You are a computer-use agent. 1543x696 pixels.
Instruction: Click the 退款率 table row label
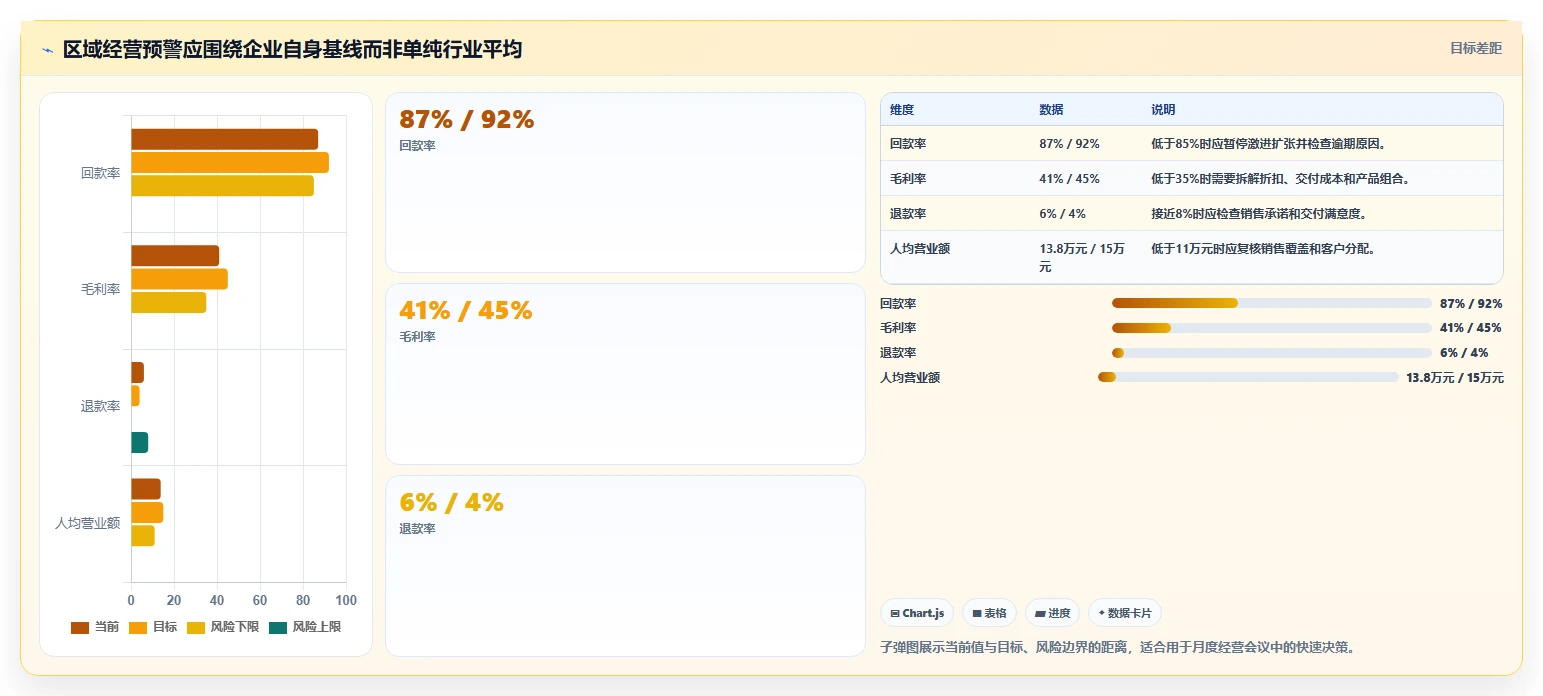[x=908, y=214]
